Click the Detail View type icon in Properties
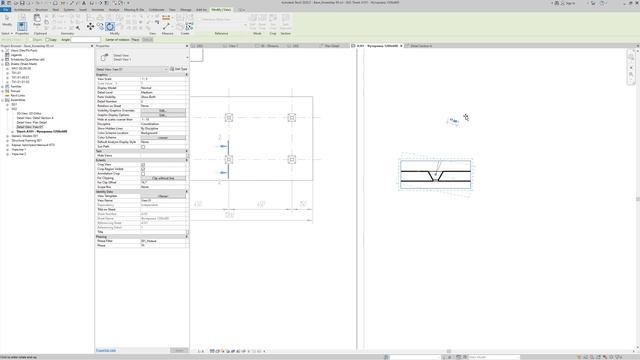This screenshot has width=640, height=360. pos(104,57)
